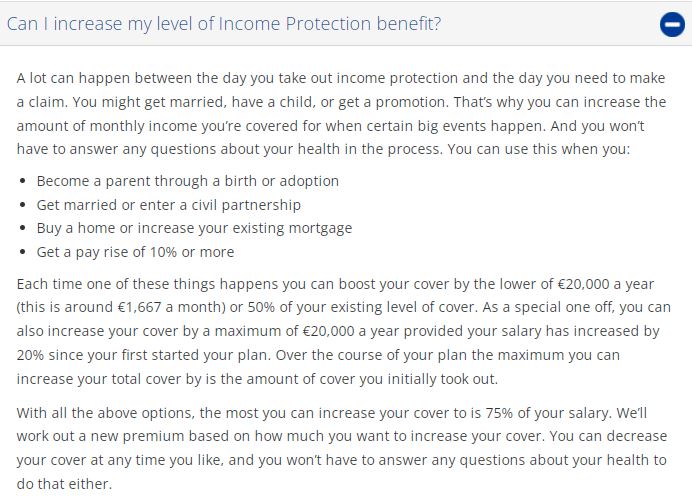Collapse the FAQ using the minus icon
The image size is (692, 499).
click(x=672, y=24)
